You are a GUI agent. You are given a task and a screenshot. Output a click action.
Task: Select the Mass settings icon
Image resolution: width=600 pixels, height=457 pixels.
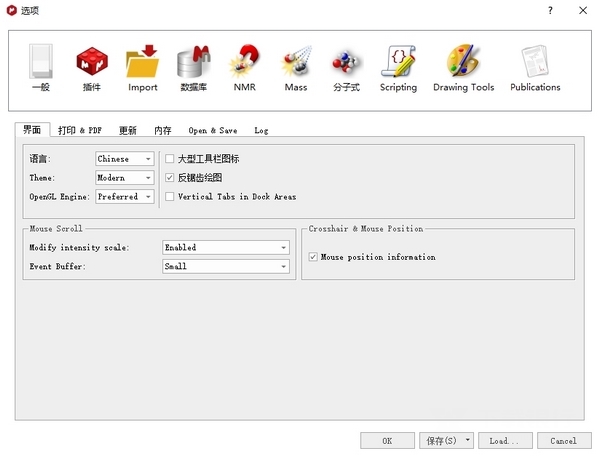tap(296, 66)
